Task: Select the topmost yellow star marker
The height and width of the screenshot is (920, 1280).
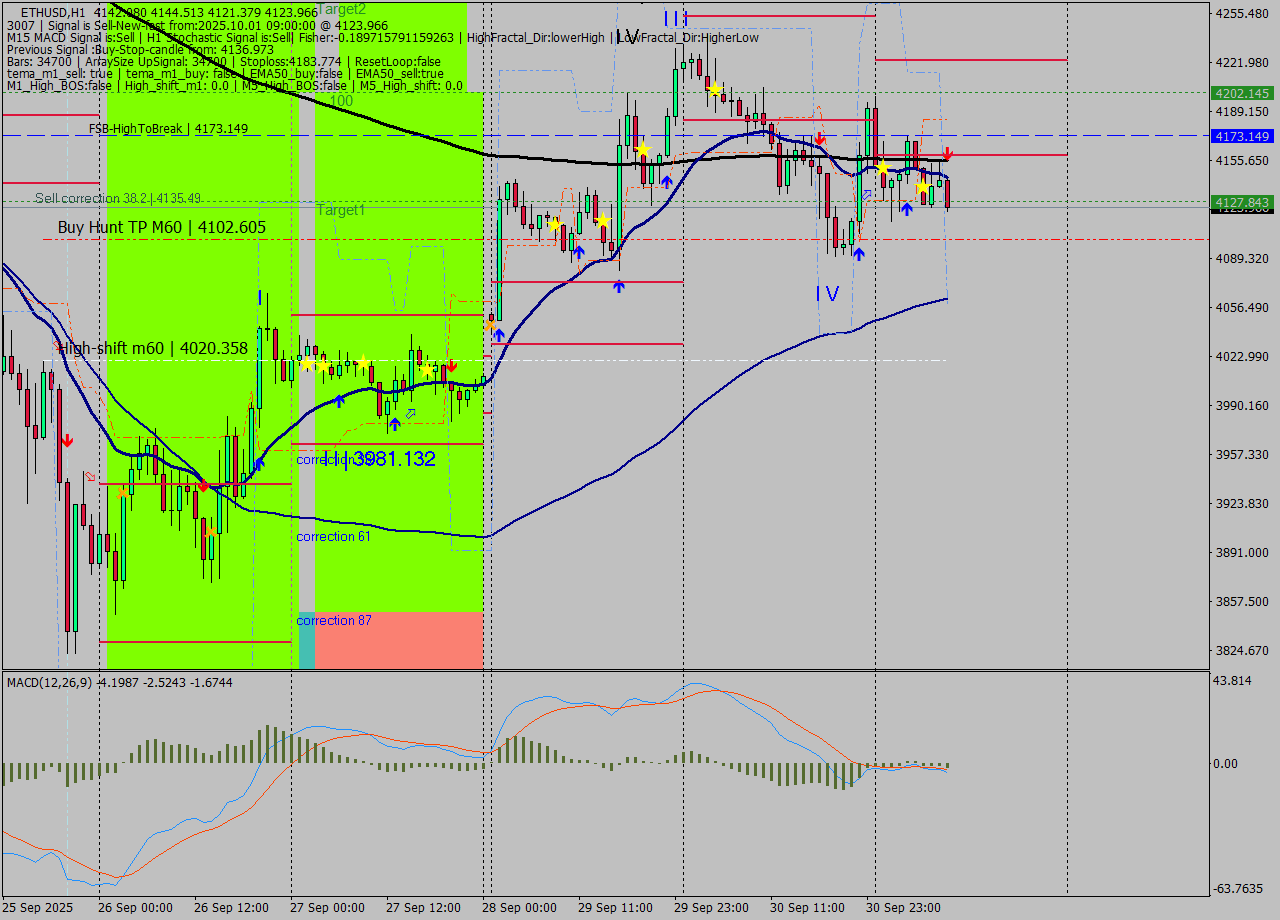Action: 714,89
